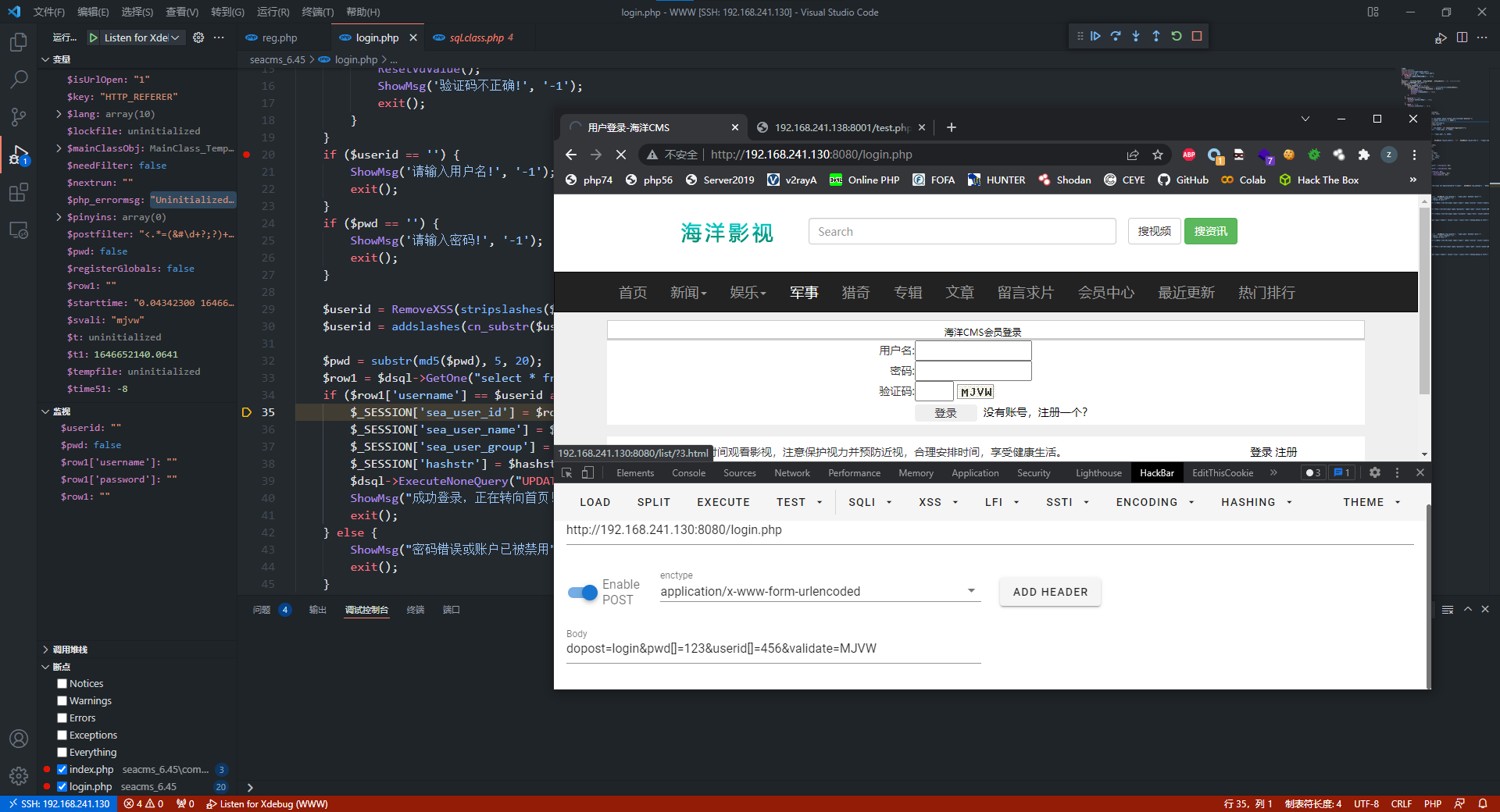Screen dimensions: 1500x812
Task: Click the debug Restart button
Action: coord(1177,37)
